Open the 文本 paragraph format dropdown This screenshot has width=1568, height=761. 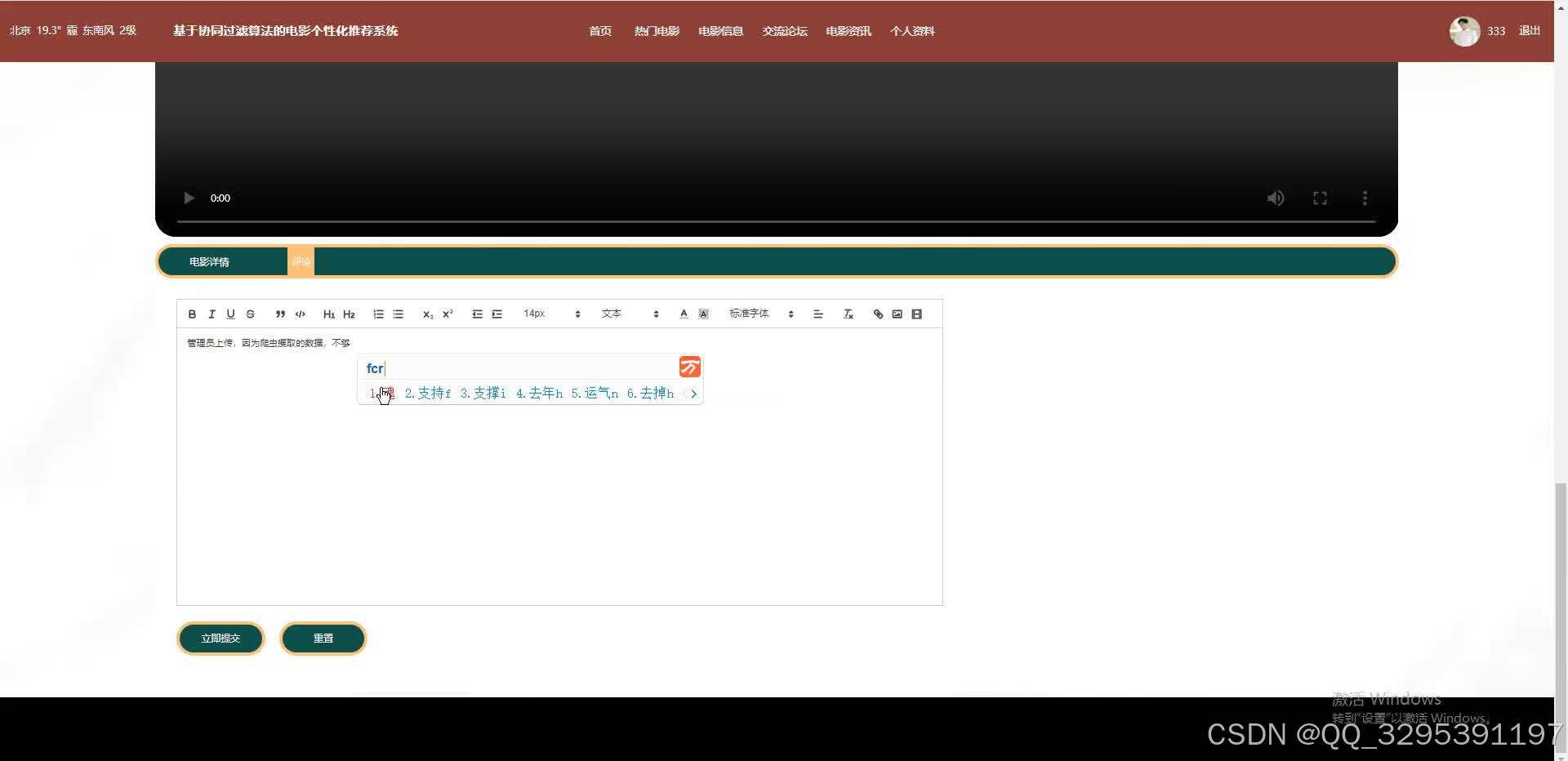[x=630, y=314]
